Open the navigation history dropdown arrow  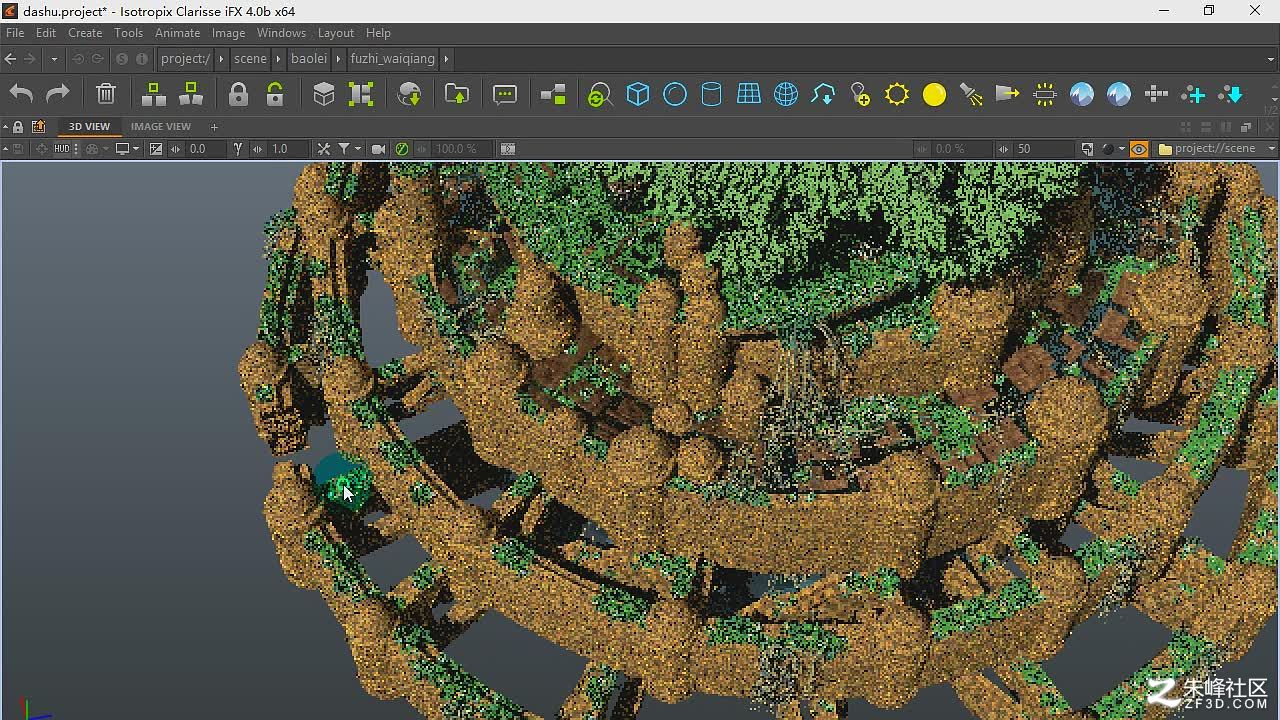pyautogui.click(x=54, y=59)
